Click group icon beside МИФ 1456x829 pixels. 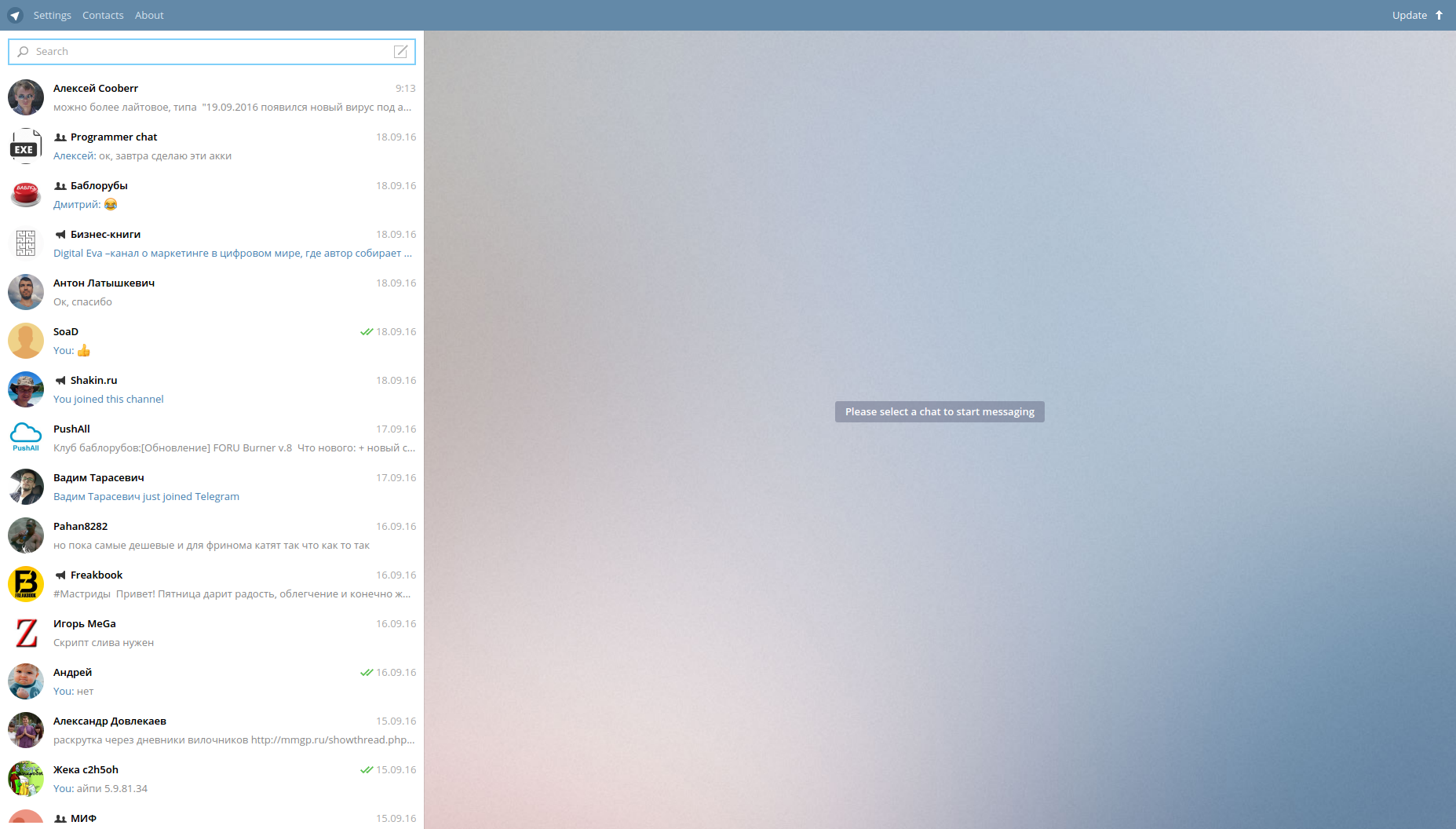point(60,819)
